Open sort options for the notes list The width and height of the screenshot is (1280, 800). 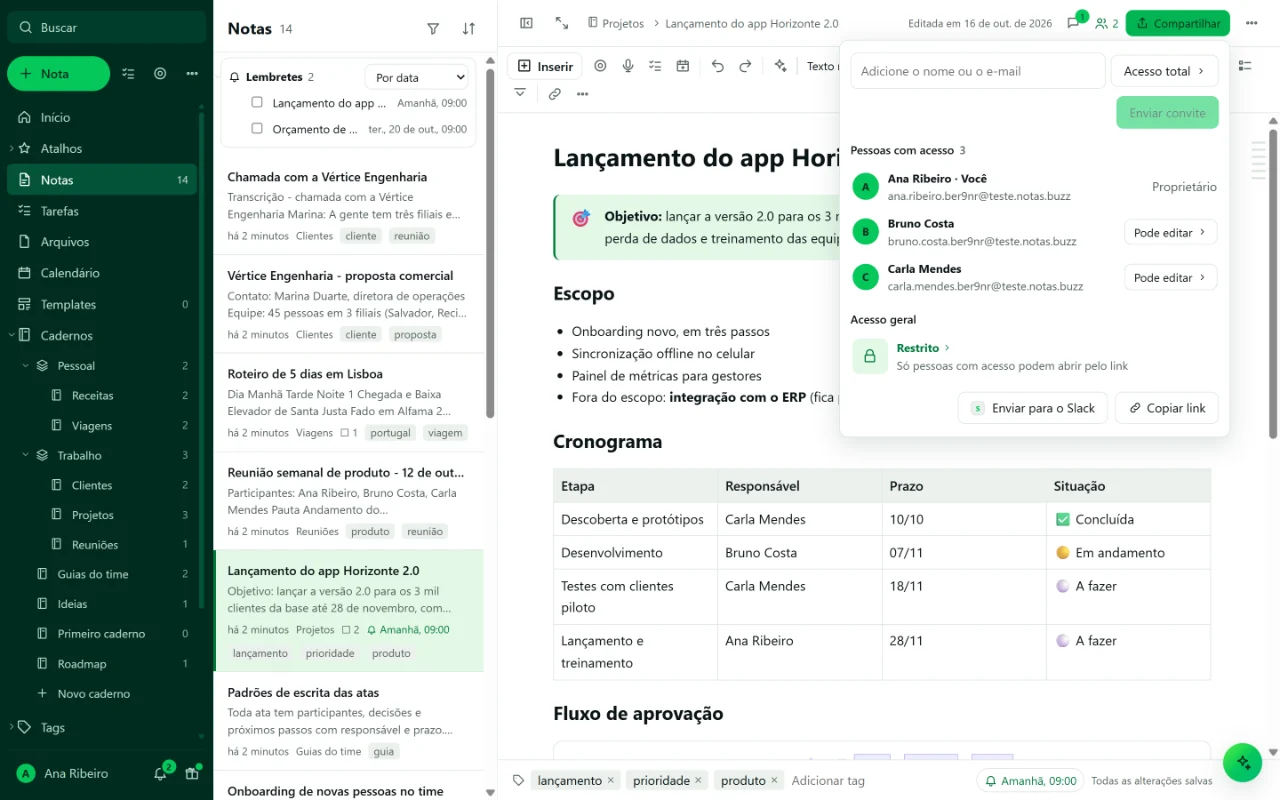click(x=469, y=29)
